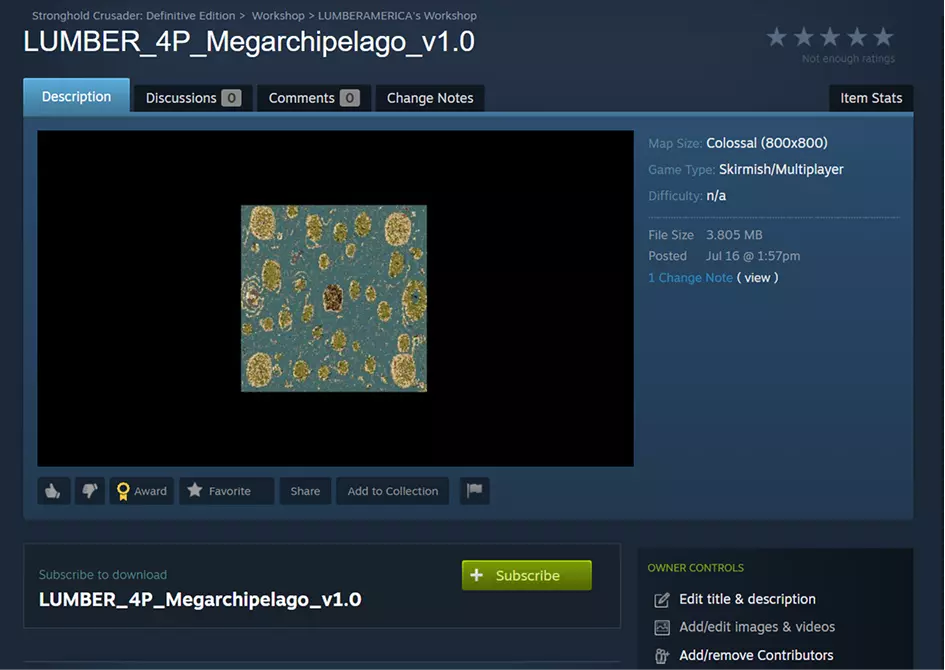This screenshot has height=670, width=945.
Task: Click the ribbon icon on Award button
Action: point(123,492)
